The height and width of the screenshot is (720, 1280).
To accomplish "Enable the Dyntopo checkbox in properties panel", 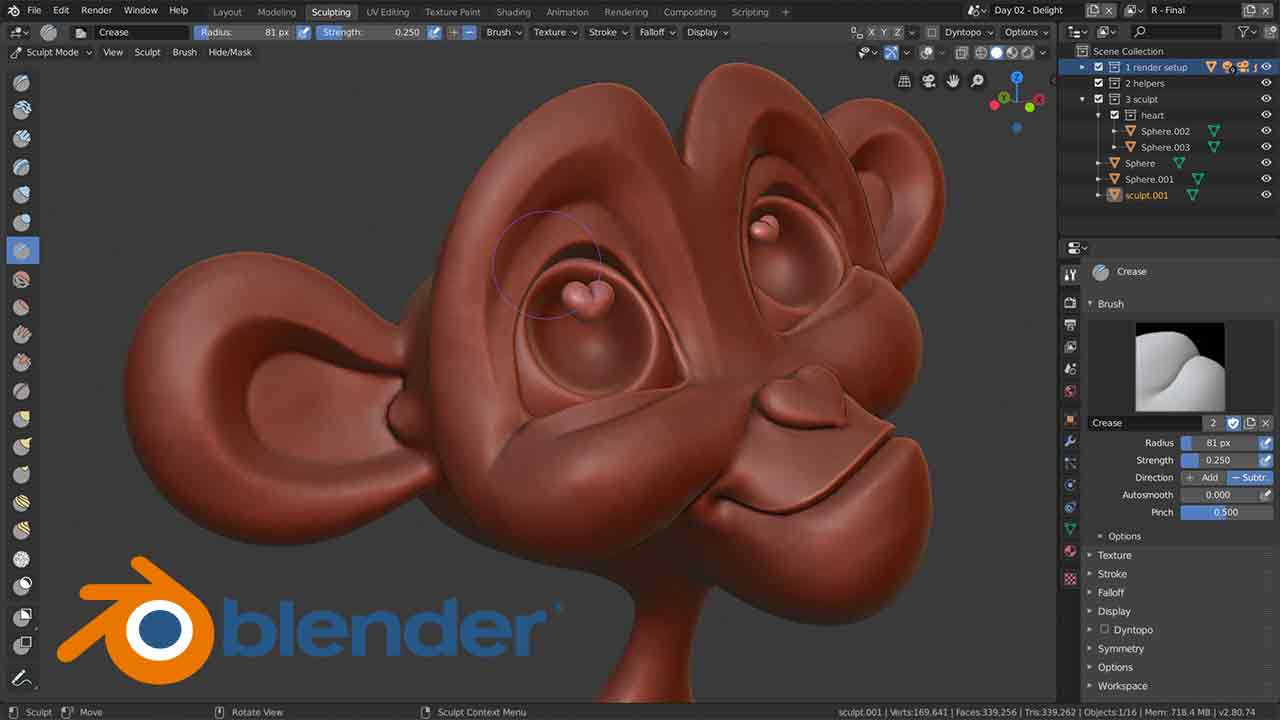I will 1104,630.
